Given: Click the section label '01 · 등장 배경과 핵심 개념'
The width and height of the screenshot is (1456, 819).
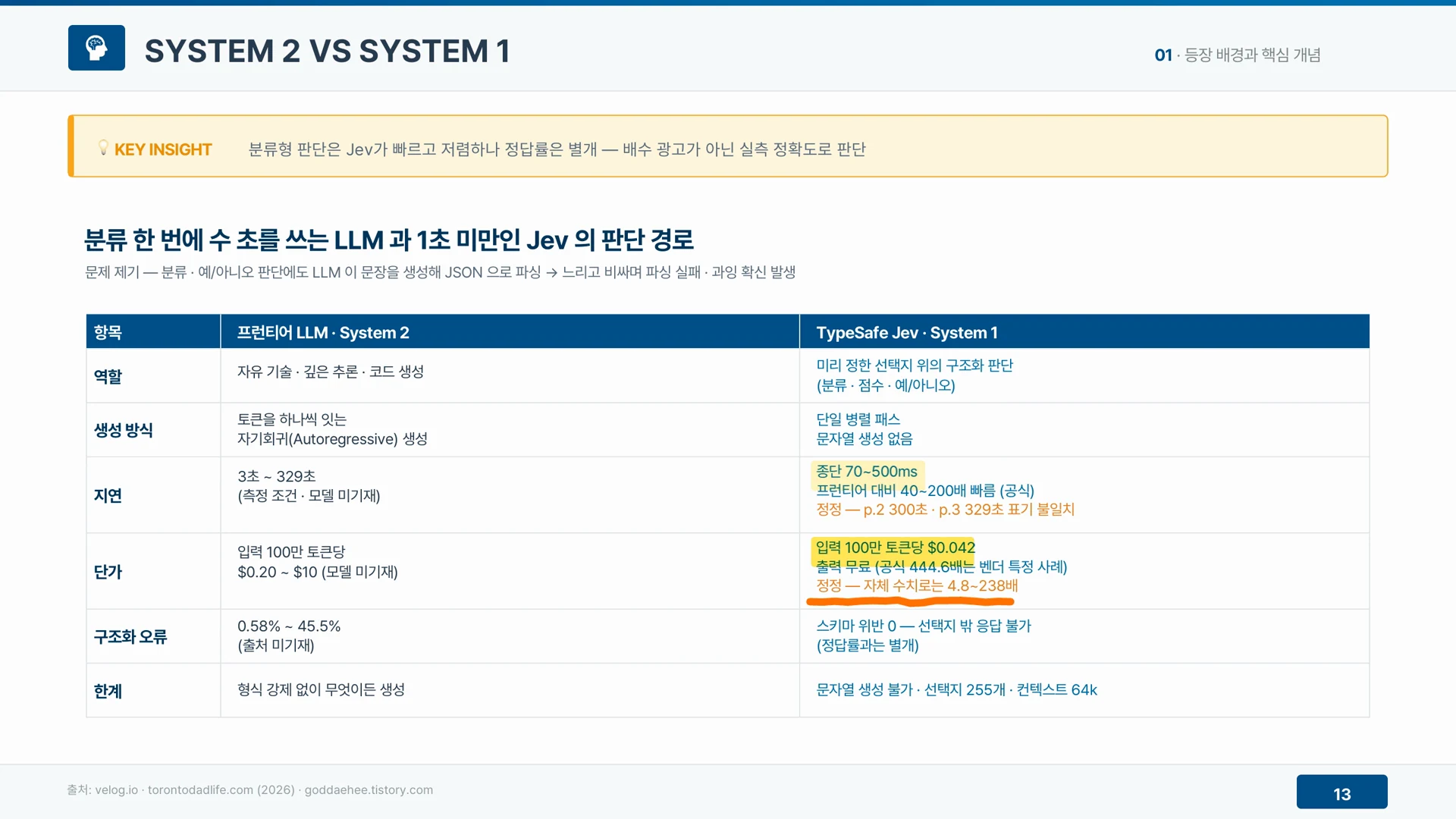Looking at the screenshot, I should point(1238,55).
